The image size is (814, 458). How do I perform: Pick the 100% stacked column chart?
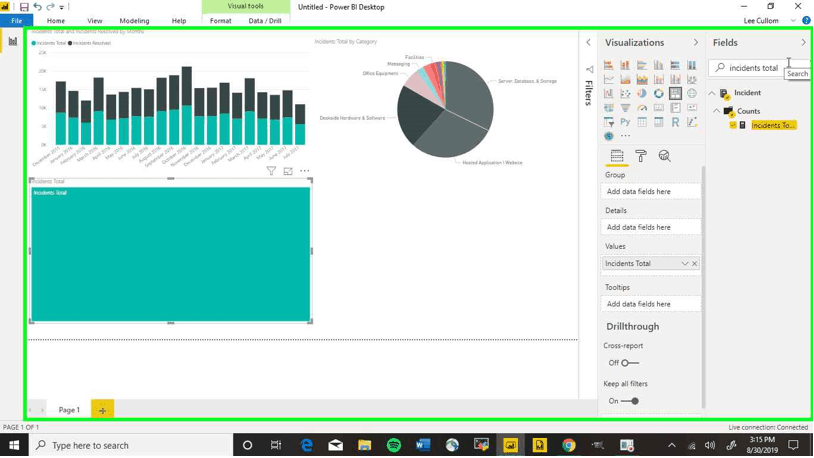tap(691, 65)
